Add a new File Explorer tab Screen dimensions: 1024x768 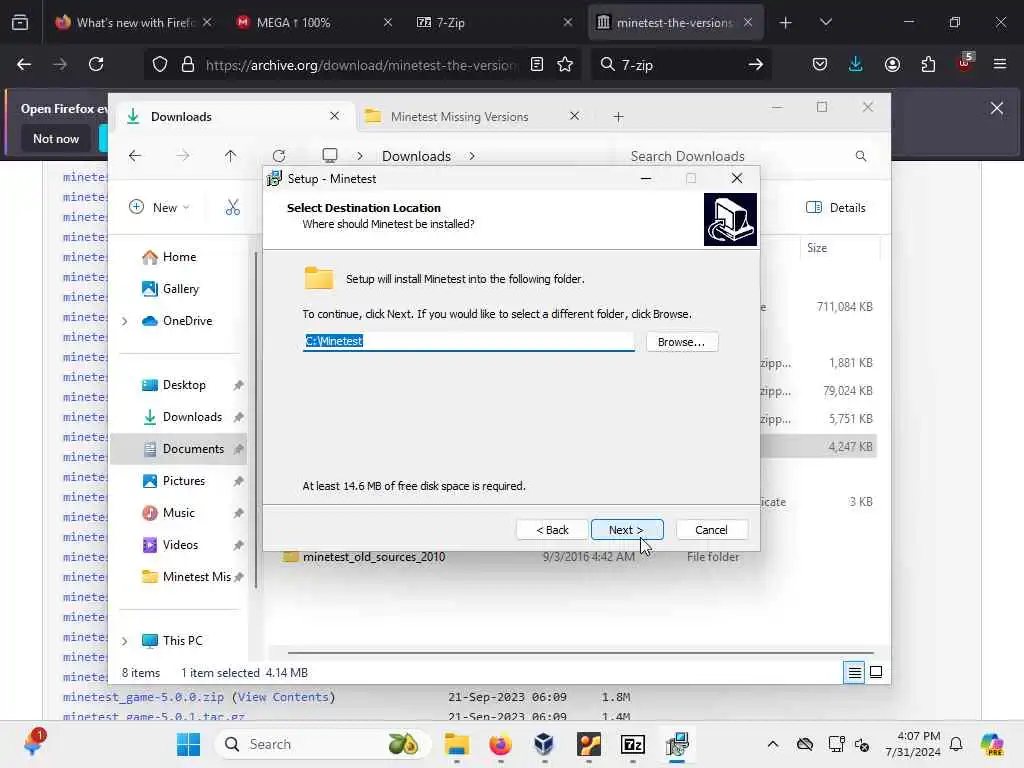click(618, 117)
